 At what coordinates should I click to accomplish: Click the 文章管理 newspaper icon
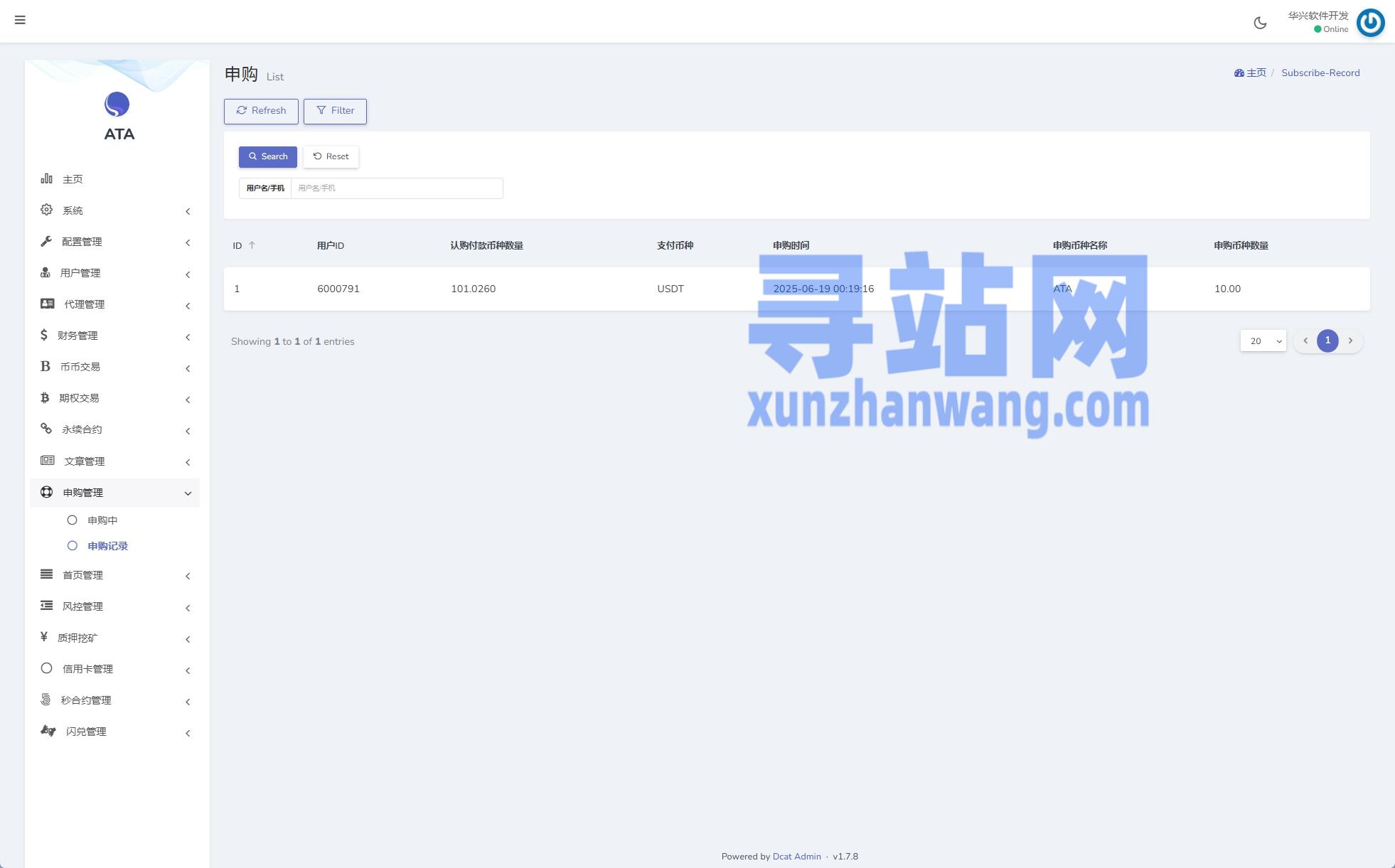coord(48,460)
